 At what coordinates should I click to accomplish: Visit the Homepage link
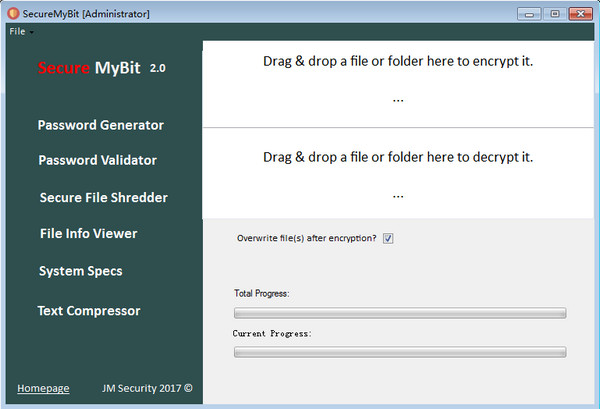pyautogui.click(x=43, y=388)
